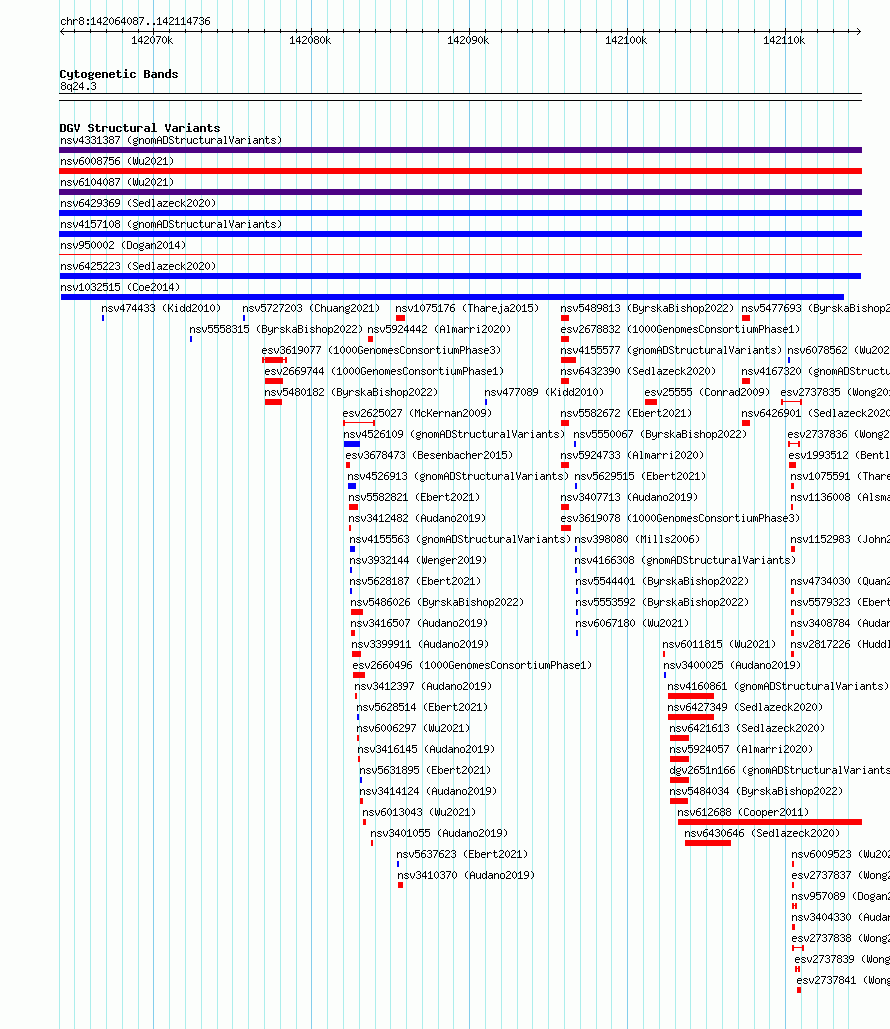This screenshot has height=1029, width=890.
Task: Open nsv5550067 (ByrskaBishop2022) label
Action: 660,434
